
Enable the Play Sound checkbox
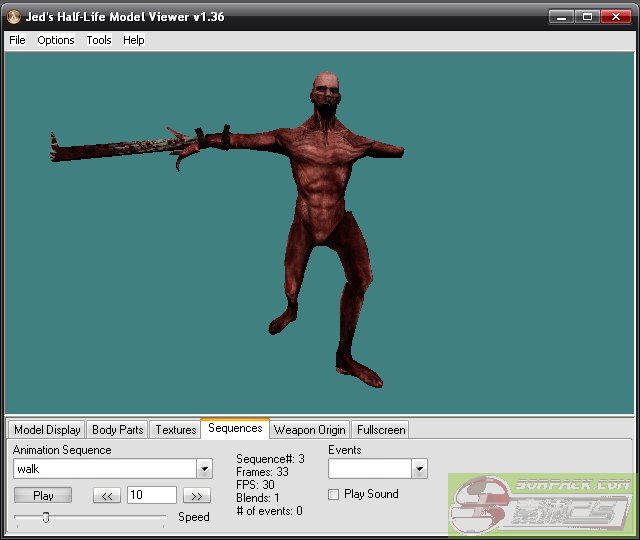click(x=334, y=494)
